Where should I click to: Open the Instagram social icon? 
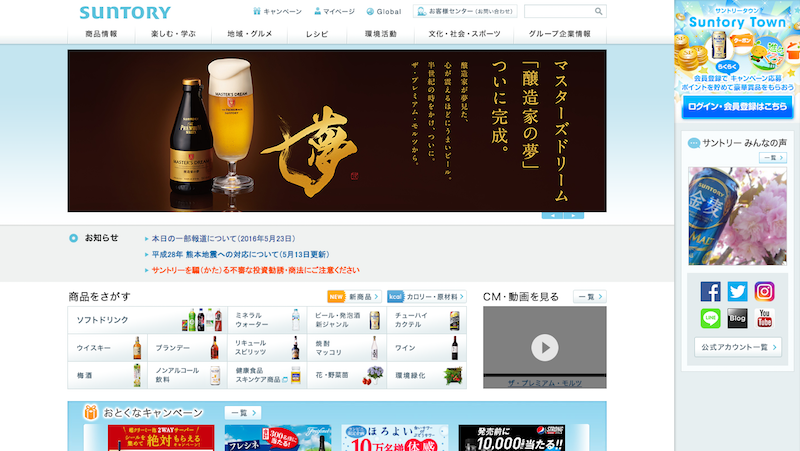pyautogui.click(x=764, y=291)
